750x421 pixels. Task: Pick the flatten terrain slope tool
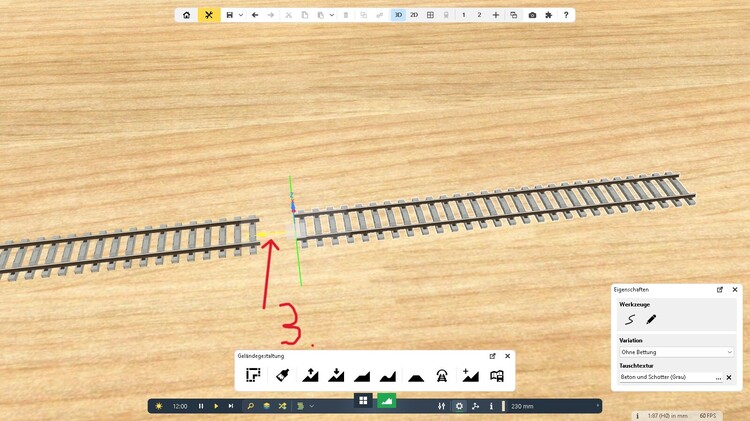point(362,377)
